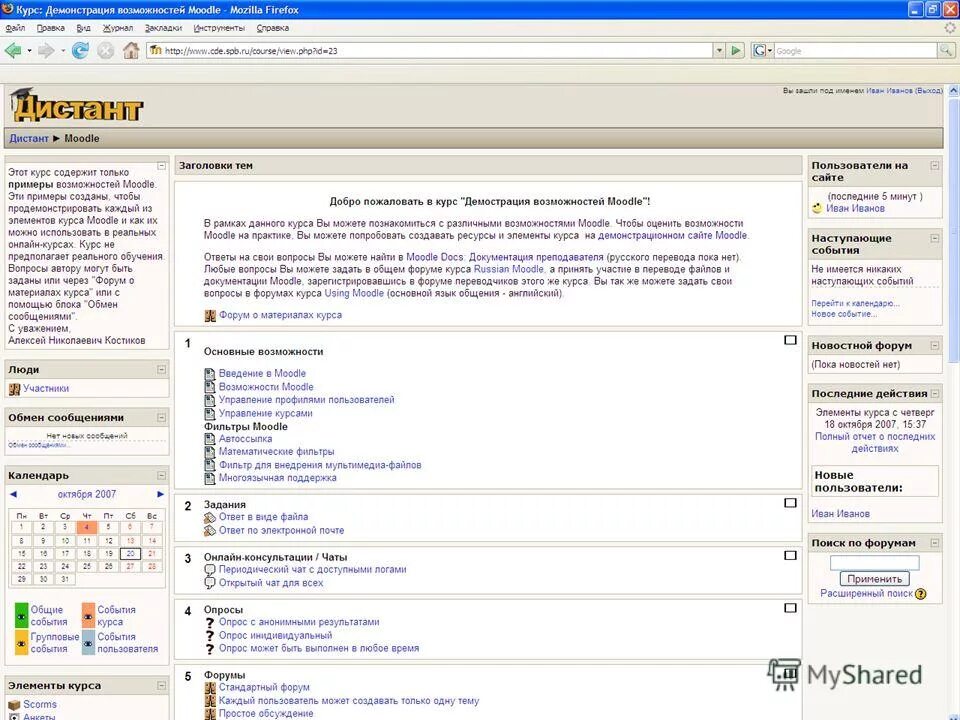Viewport: 960px width, 720px height.
Task: Click the Дистант breadcrumb link
Action: (x=29, y=138)
